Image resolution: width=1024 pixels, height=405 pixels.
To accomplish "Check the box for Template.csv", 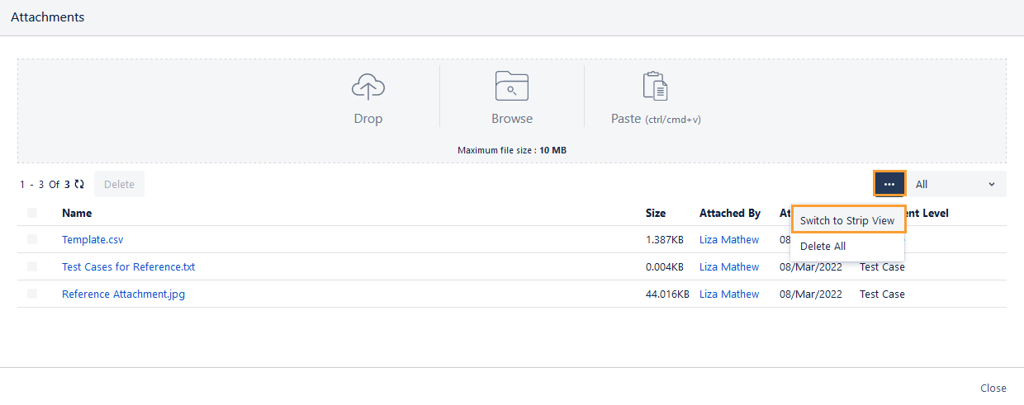I will (x=32, y=240).
